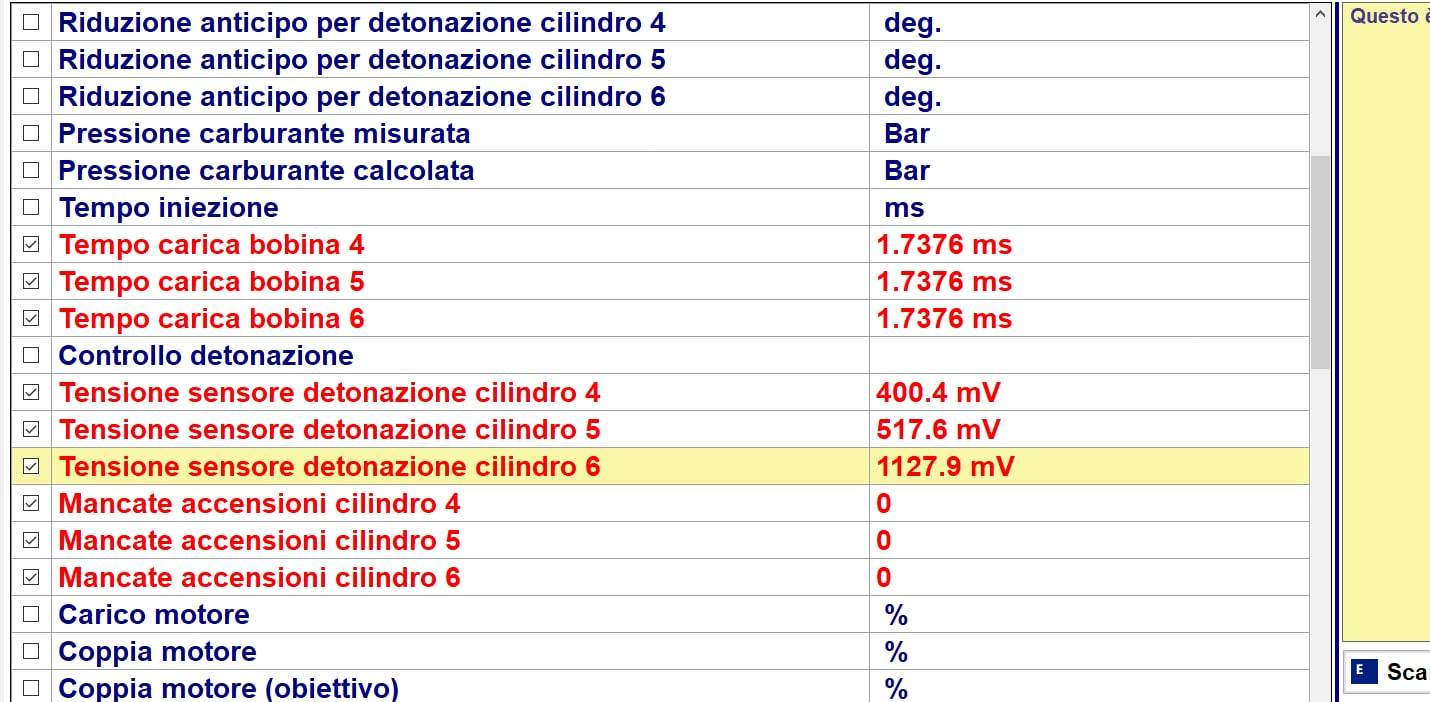Tick the Tempo iniezione checkbox
This screenshot has width=1430, height=702.
31,207
